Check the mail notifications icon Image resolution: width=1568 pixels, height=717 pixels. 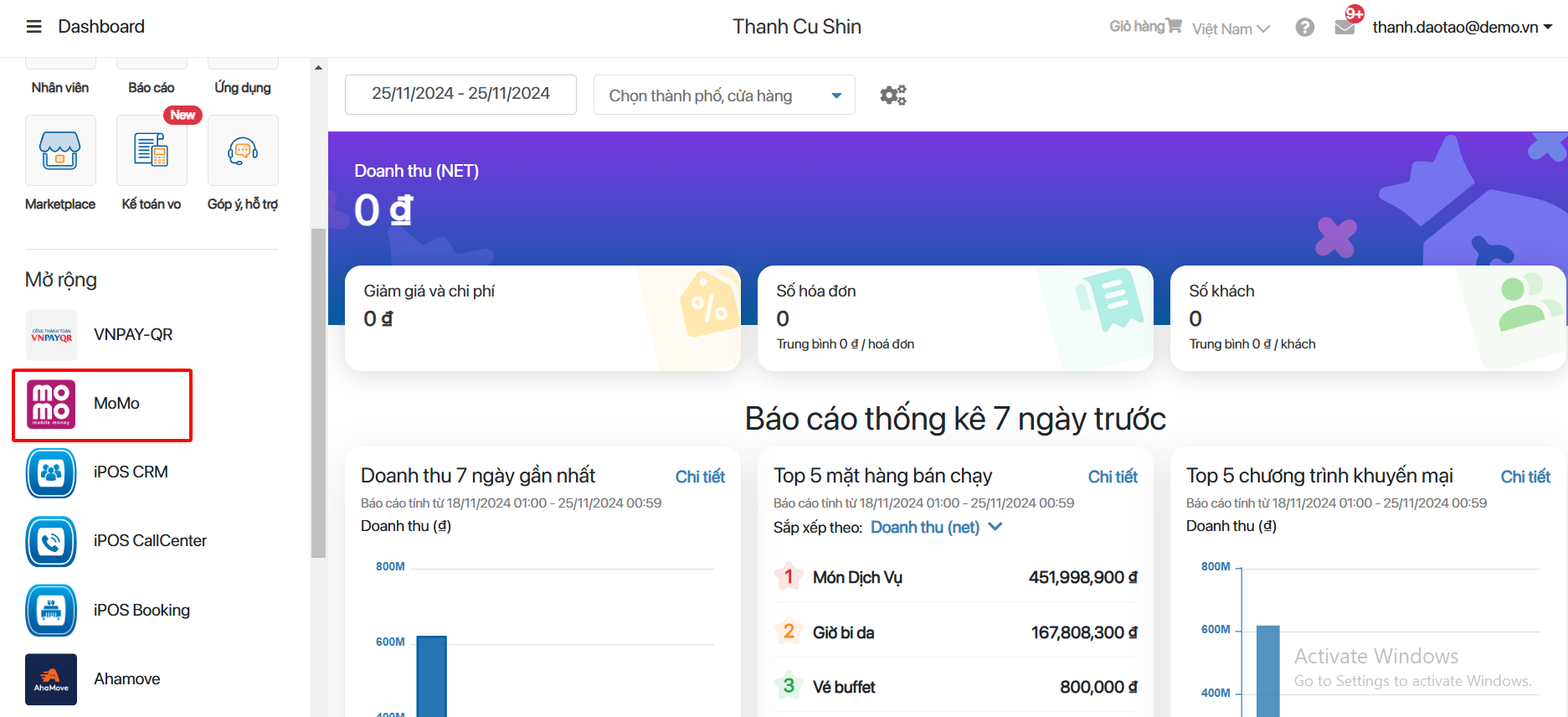tap(1344, 27)
